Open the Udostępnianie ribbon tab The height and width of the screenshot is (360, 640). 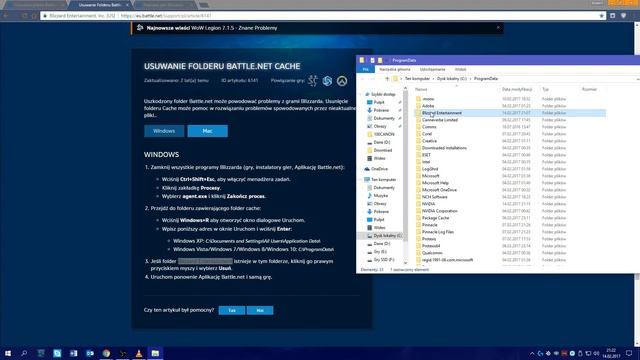[433, 69]
